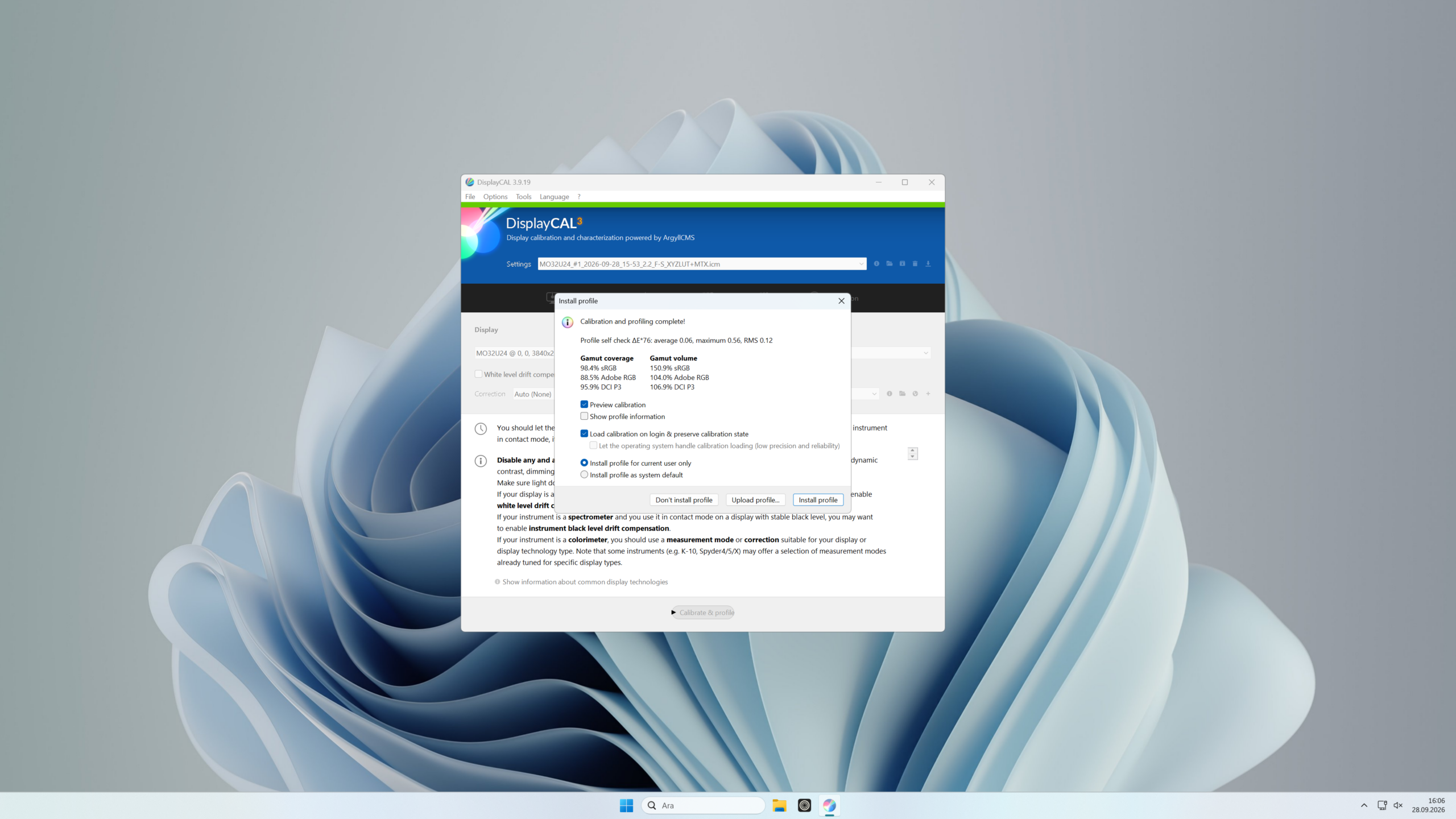Expand the Settings profile dropdown
This screenshot has height=819, width=1456.
pyautogui.click(x=861, y=264)
